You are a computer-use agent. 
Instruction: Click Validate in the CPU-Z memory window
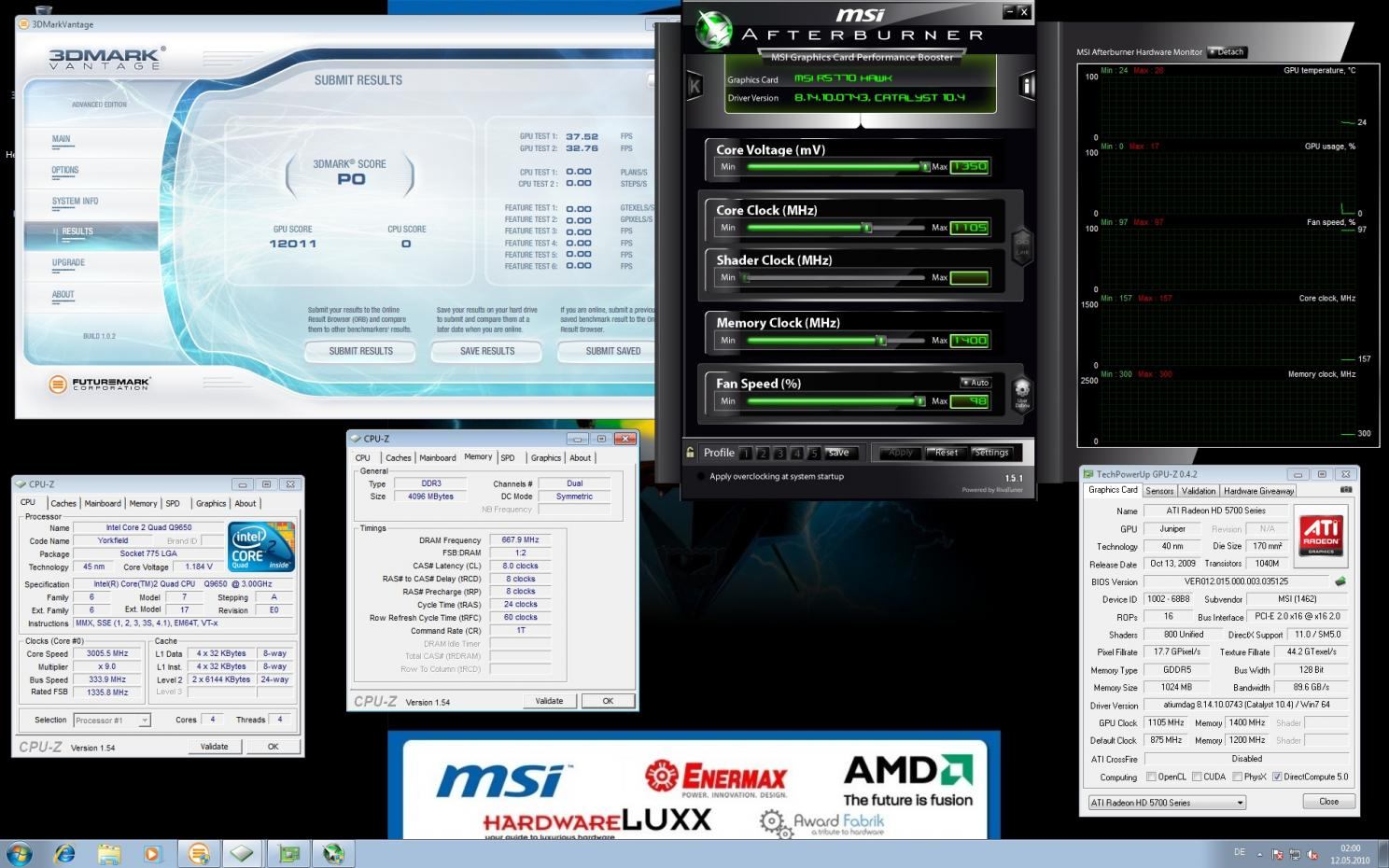(x=549, y=701)
